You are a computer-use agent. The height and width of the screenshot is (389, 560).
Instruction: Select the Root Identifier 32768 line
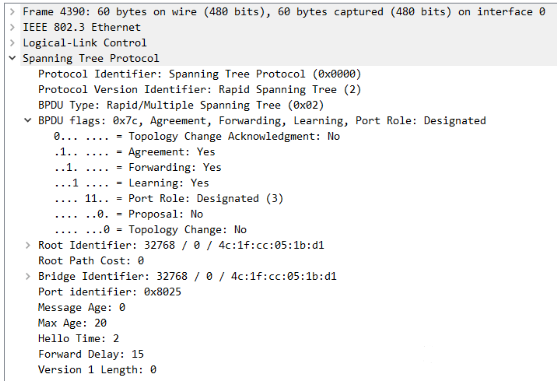181,245
